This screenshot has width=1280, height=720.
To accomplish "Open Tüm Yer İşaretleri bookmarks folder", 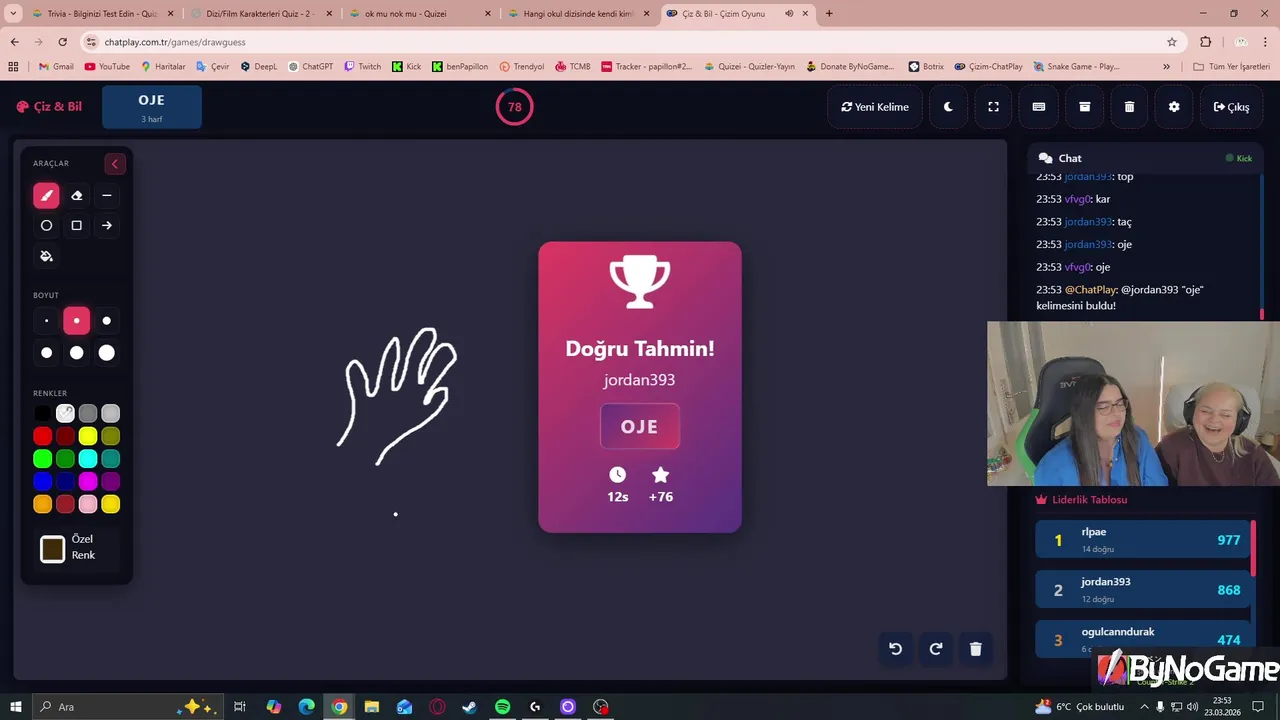I will pos(1231,67).
